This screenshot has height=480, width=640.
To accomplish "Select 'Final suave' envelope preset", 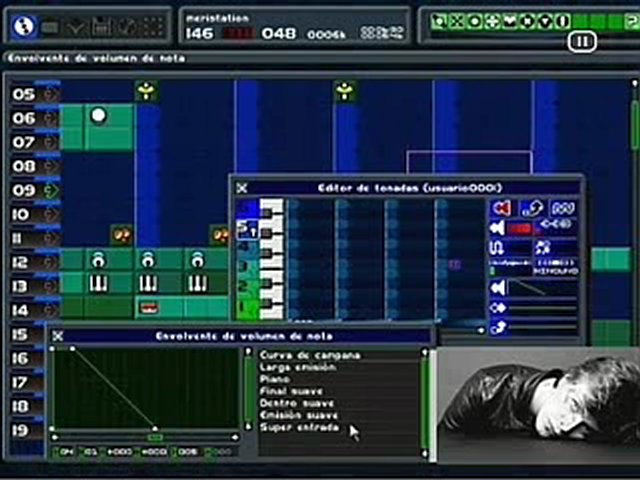I will coord(291,392).
